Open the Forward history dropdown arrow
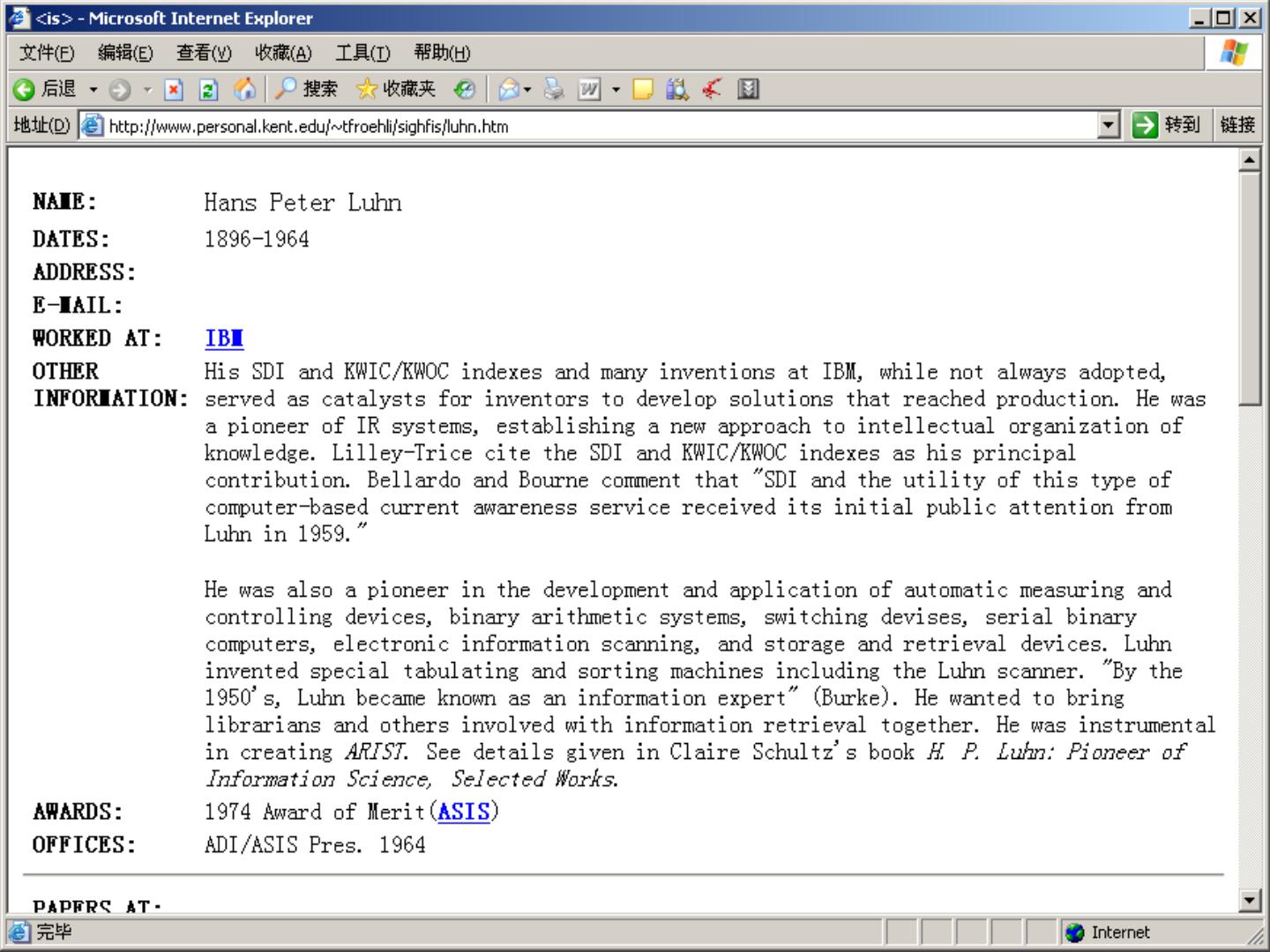Viewport: 1270px width, 952px height. point(147,89)
